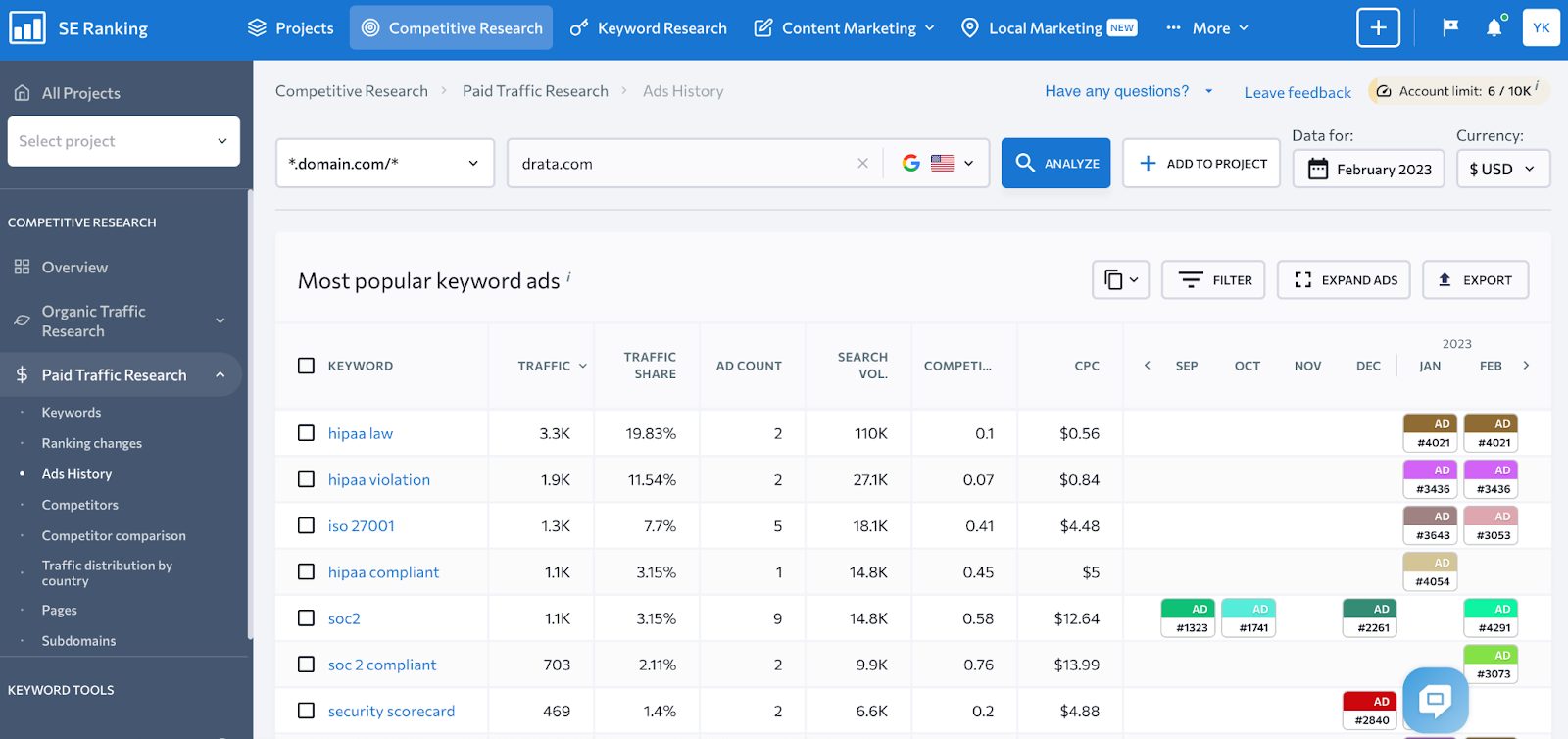Open the *.domain.com/* scope dropdown

tap(385, 164)
